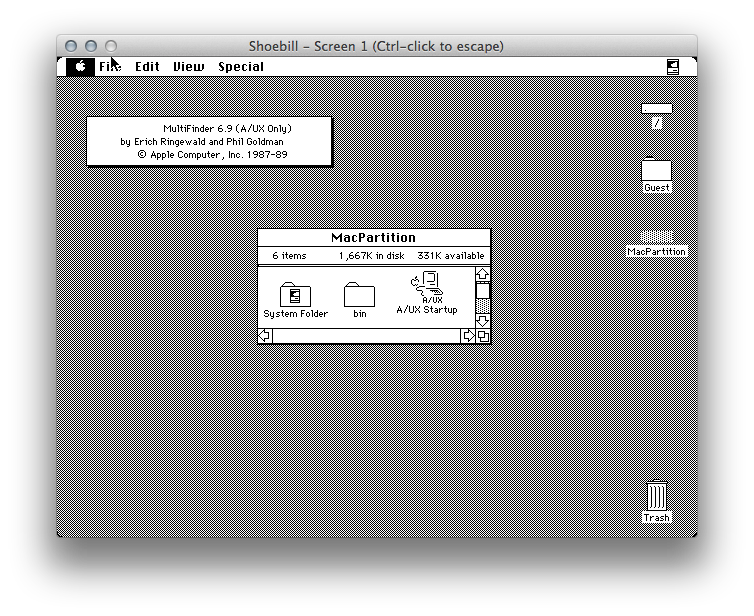Click the MultiFinder 6.9 about box
The width and height of the screenshot is (754, 616).
(209, 141)
